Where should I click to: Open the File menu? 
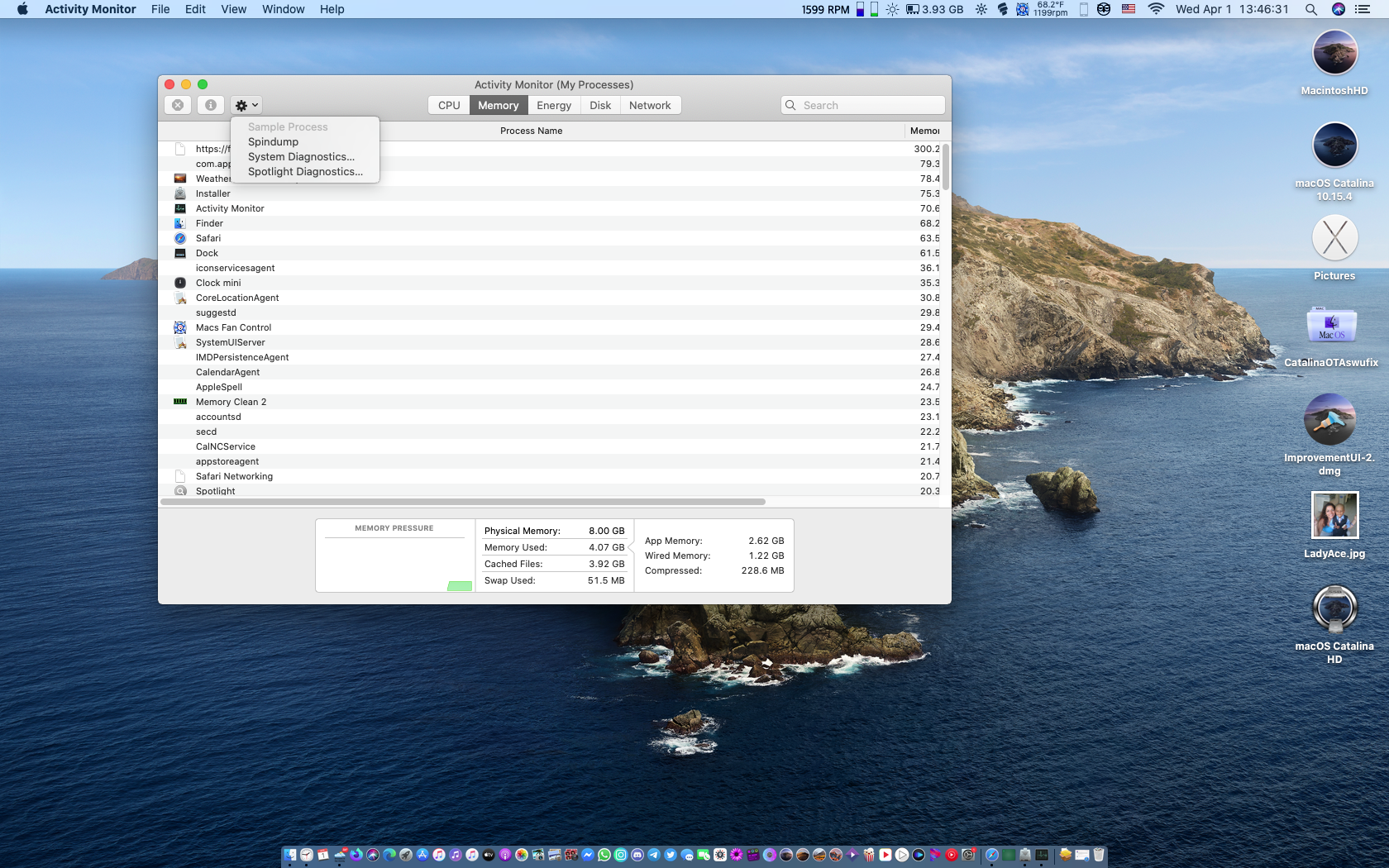point(160,9)
